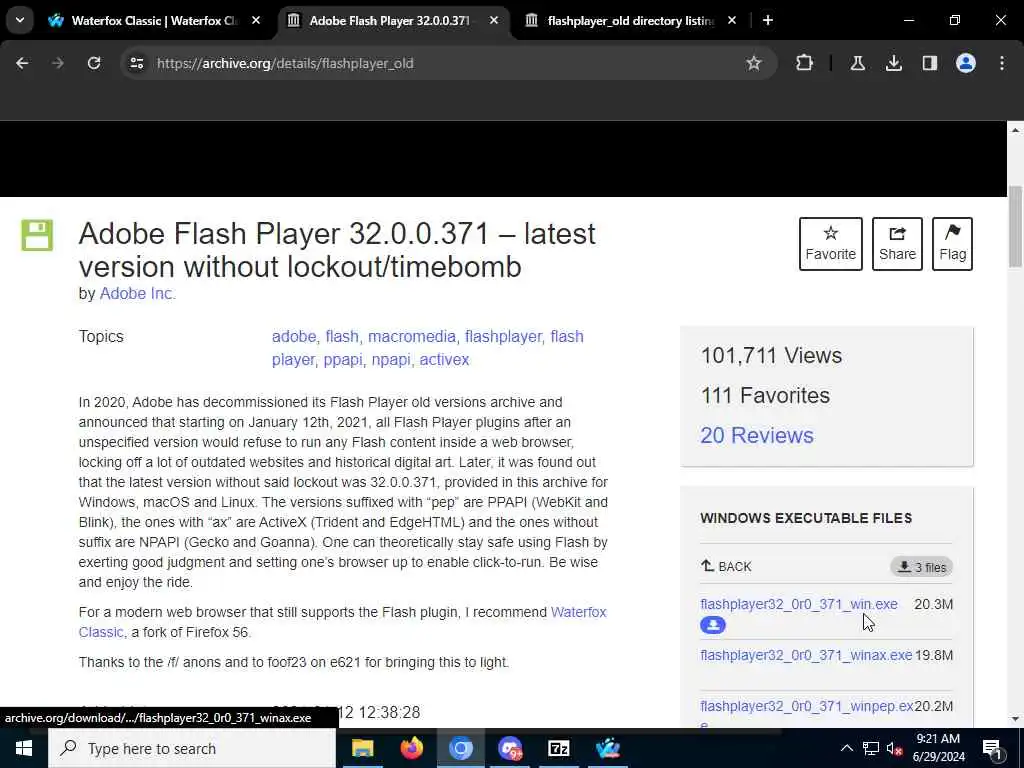This screenshot has height=768, width=1024.
Task: Open a new browser tab
Action: pyautogui.click(x=768, y=20)
